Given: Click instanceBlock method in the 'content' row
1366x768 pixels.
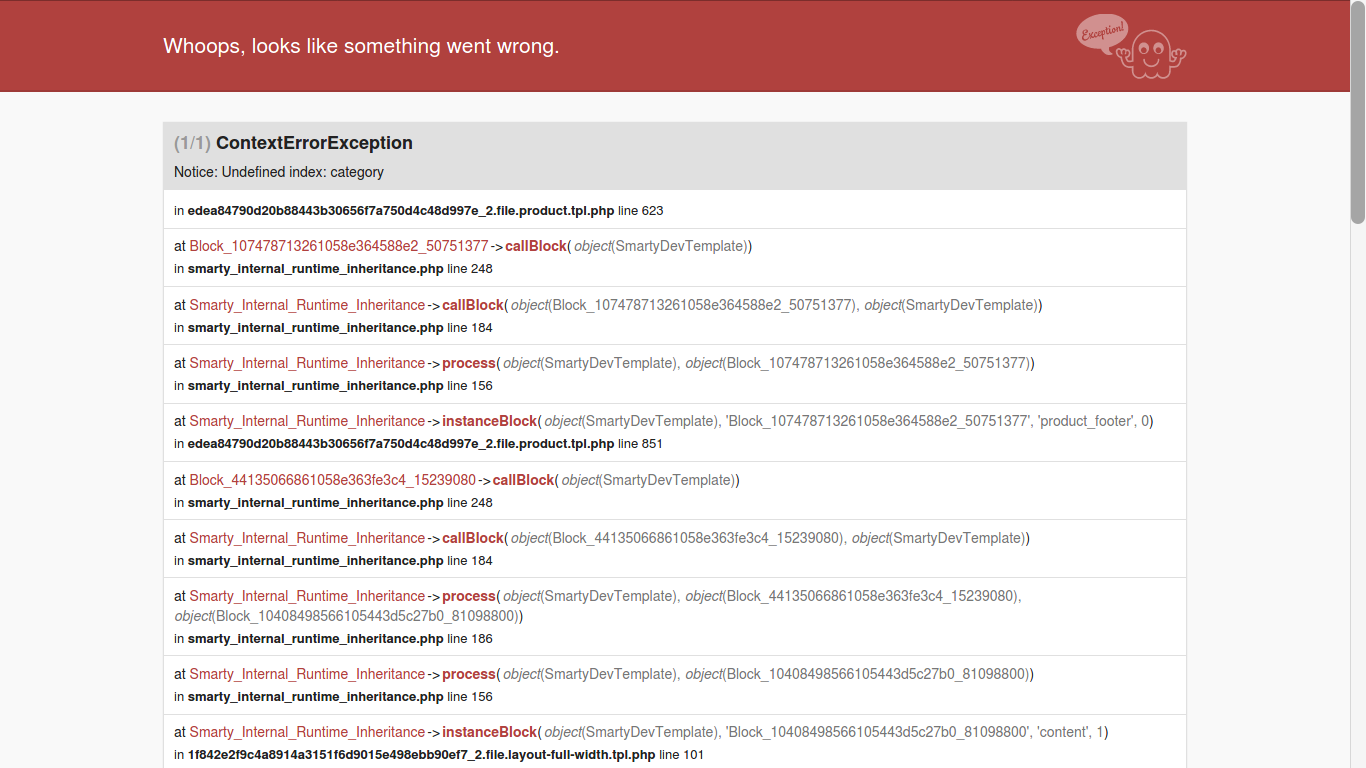Looking at the screenshot, I should tap(490, 732).
